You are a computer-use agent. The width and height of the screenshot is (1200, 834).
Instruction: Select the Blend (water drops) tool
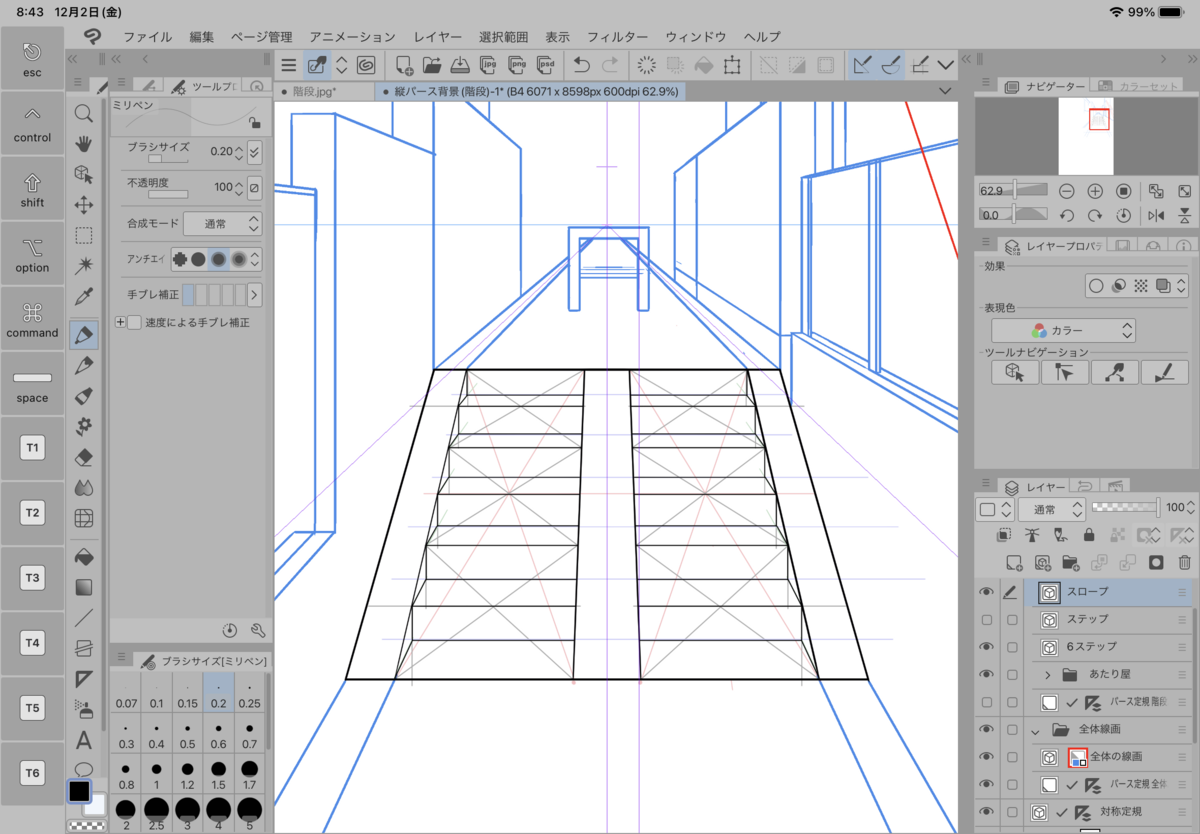(84, 488)
